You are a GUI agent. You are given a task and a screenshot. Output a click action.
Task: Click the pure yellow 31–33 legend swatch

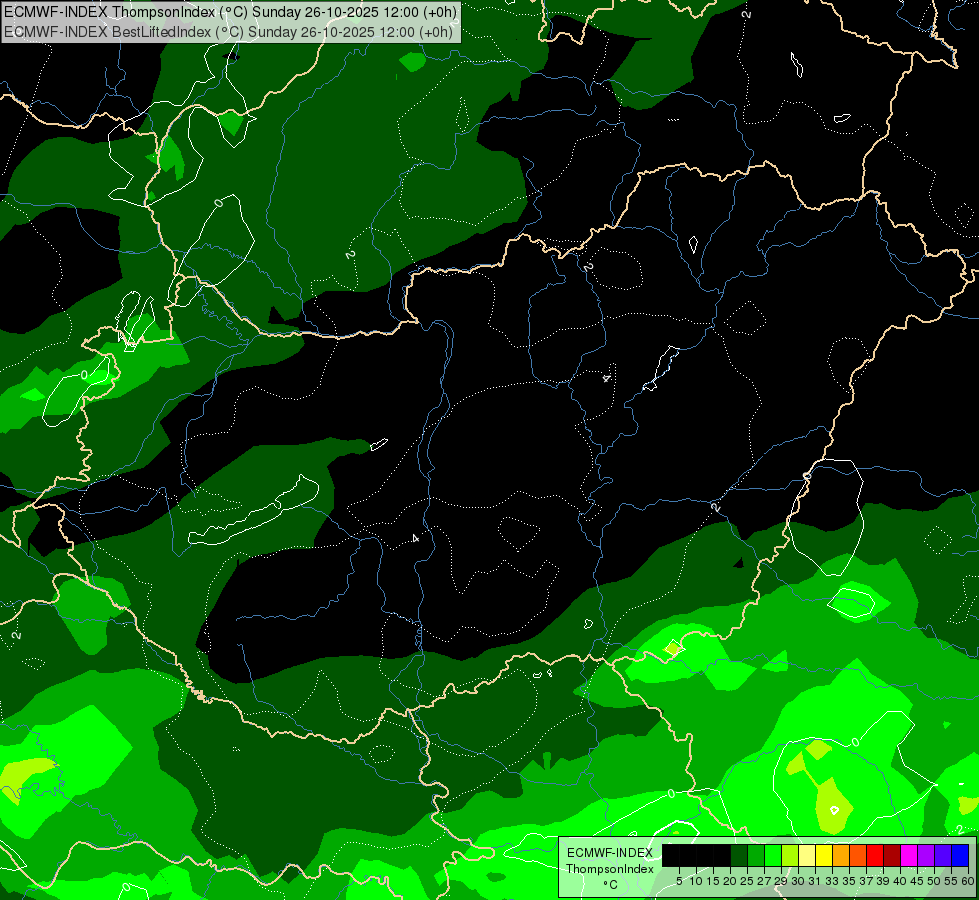tap(824, 855)
